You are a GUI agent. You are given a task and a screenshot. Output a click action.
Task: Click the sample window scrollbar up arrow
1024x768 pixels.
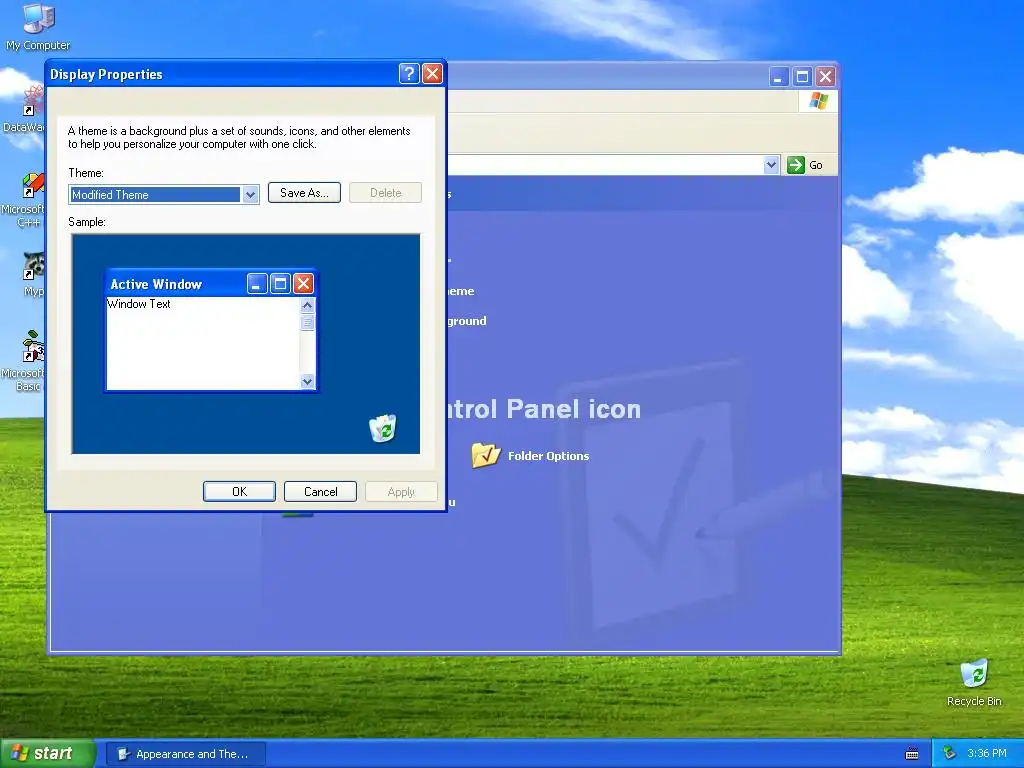[x=307, y=305]
